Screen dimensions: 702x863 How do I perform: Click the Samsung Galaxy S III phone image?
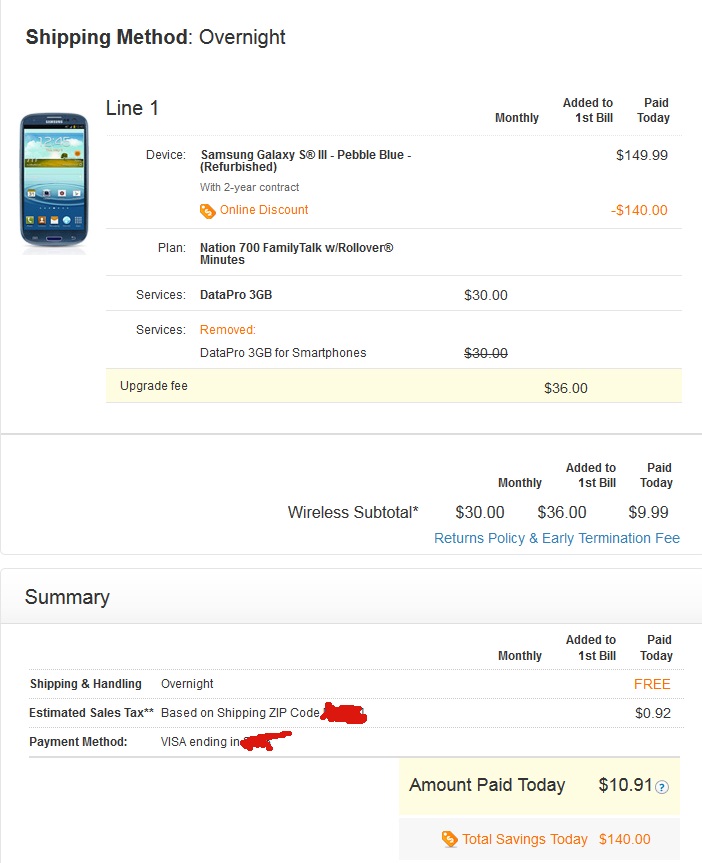(x=54, y=181)
